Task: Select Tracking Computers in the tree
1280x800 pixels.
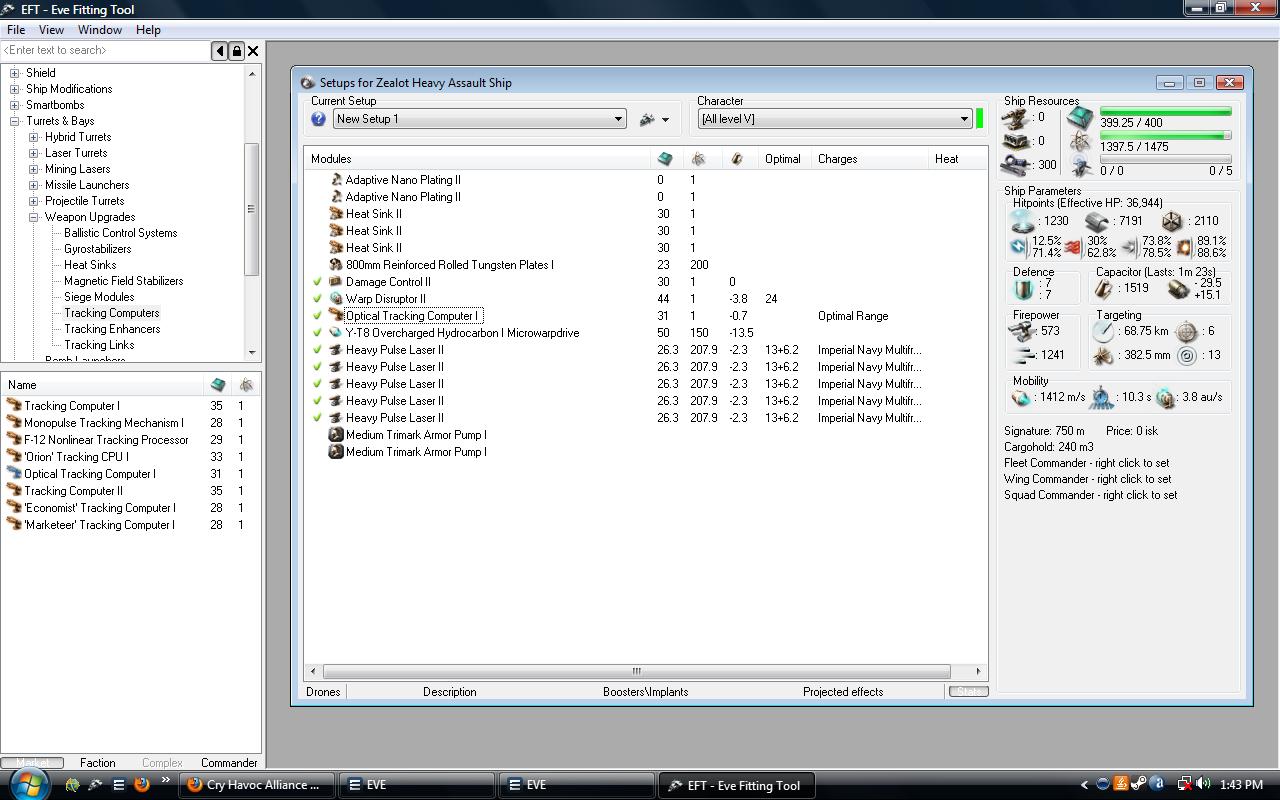Action: tap(112, 313)
